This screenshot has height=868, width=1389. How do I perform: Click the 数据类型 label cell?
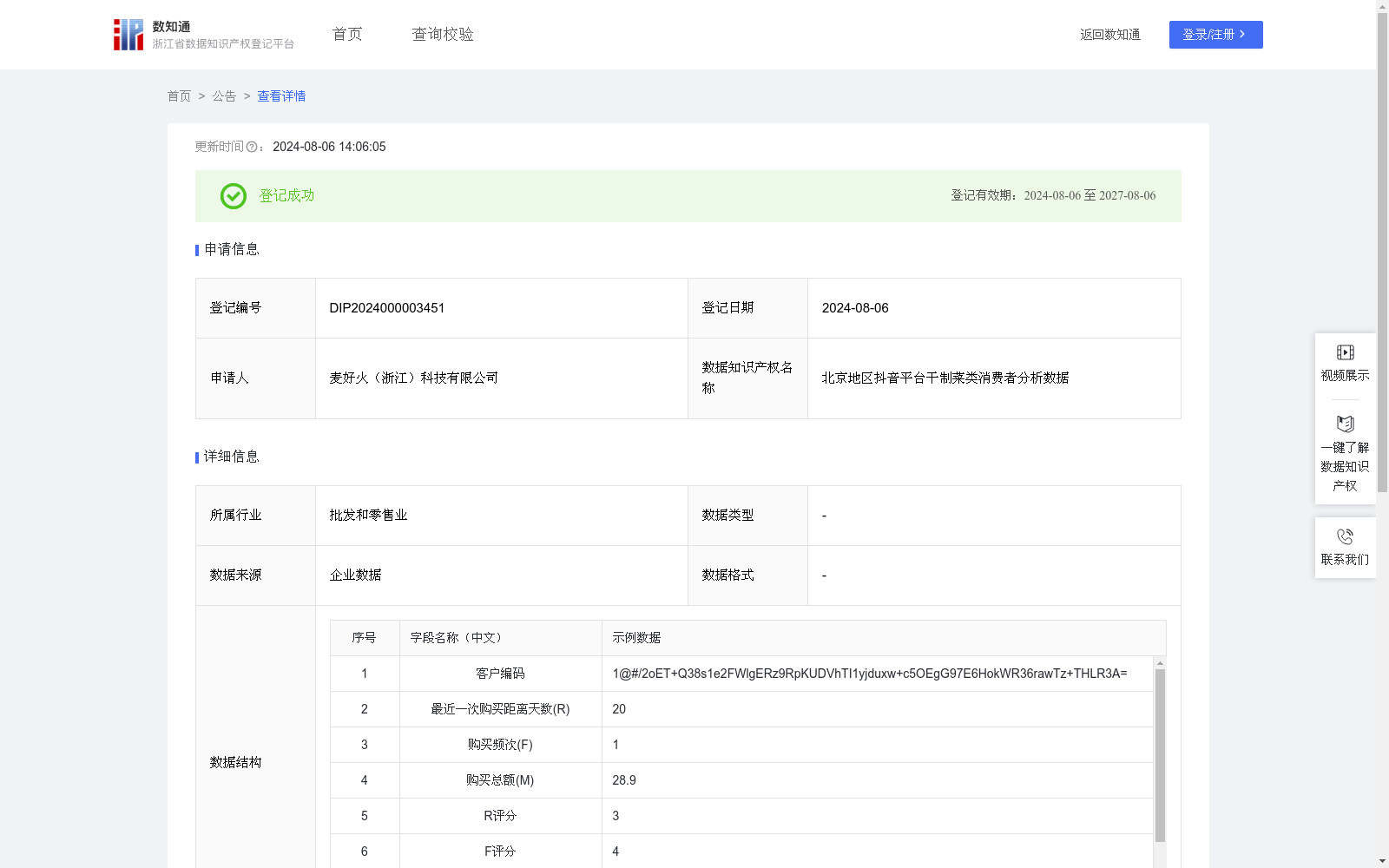pyautogui.click(x=747, y=516)
